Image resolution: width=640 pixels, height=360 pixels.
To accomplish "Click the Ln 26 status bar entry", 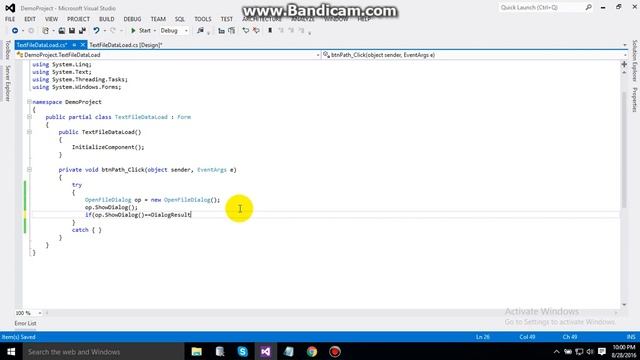I will coord(482,337).
